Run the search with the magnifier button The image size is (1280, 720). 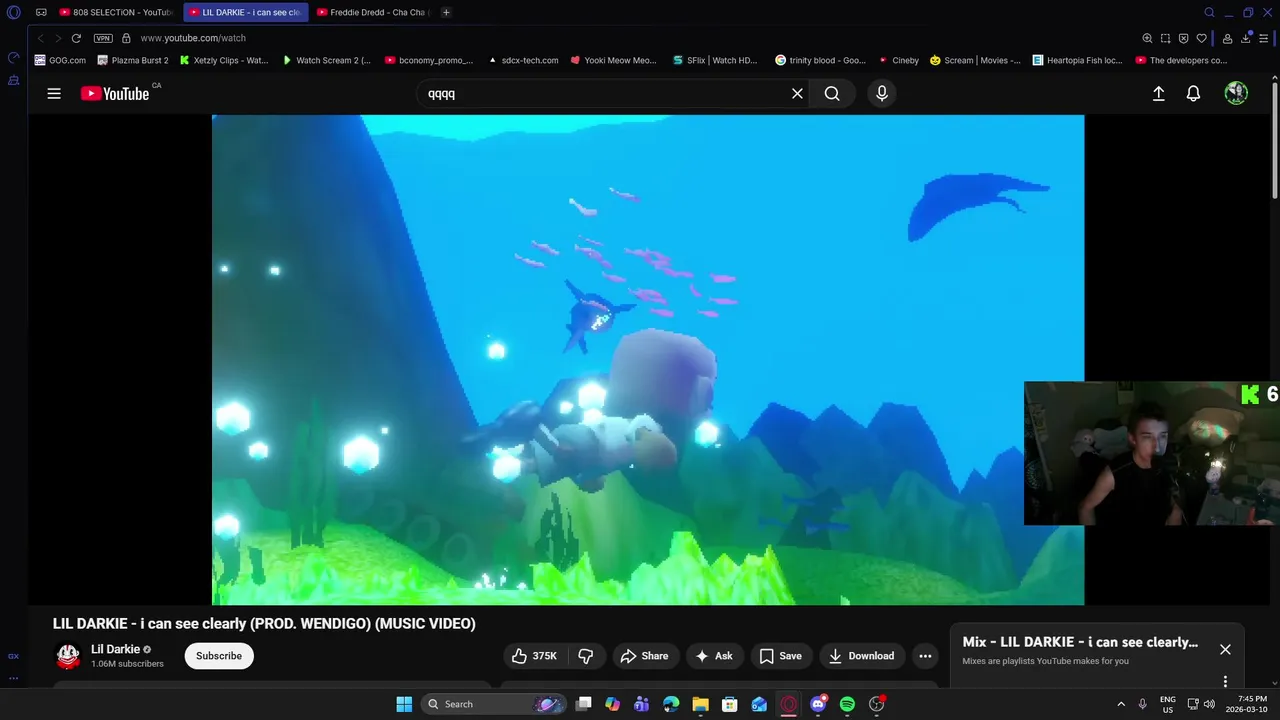[832, 93]
